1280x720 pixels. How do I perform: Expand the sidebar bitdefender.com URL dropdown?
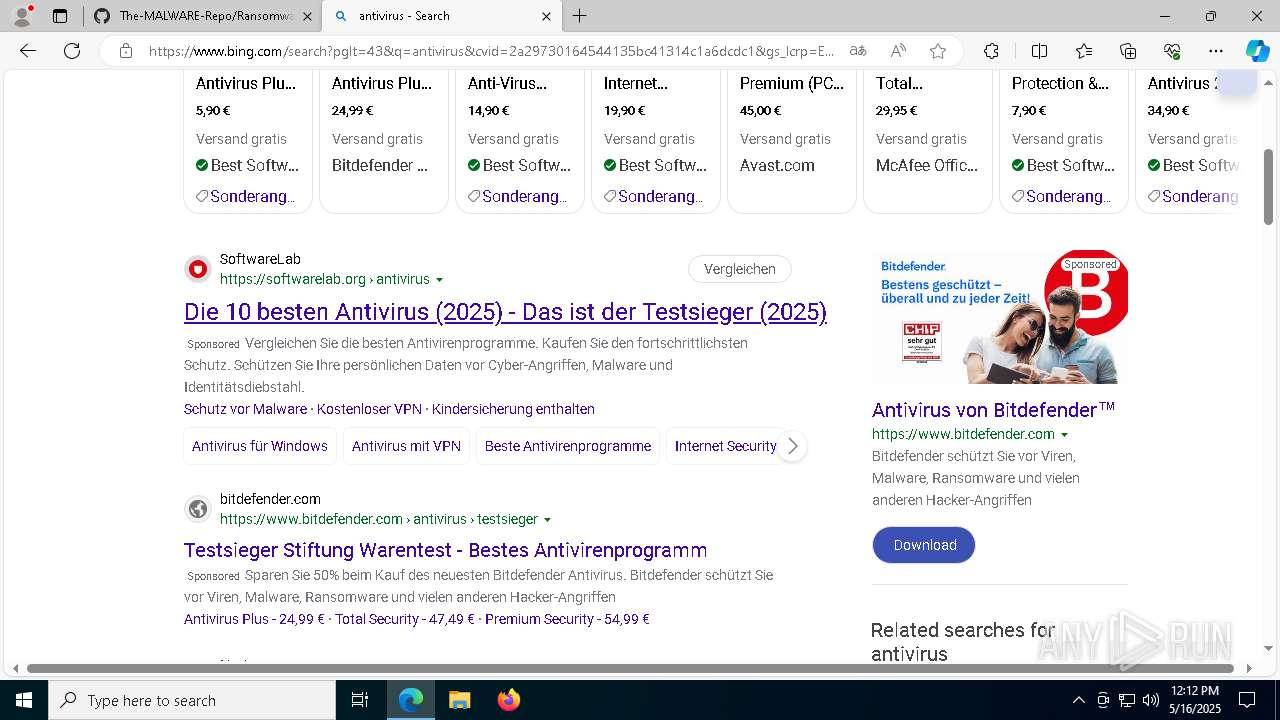click(x=1064, y=435)
